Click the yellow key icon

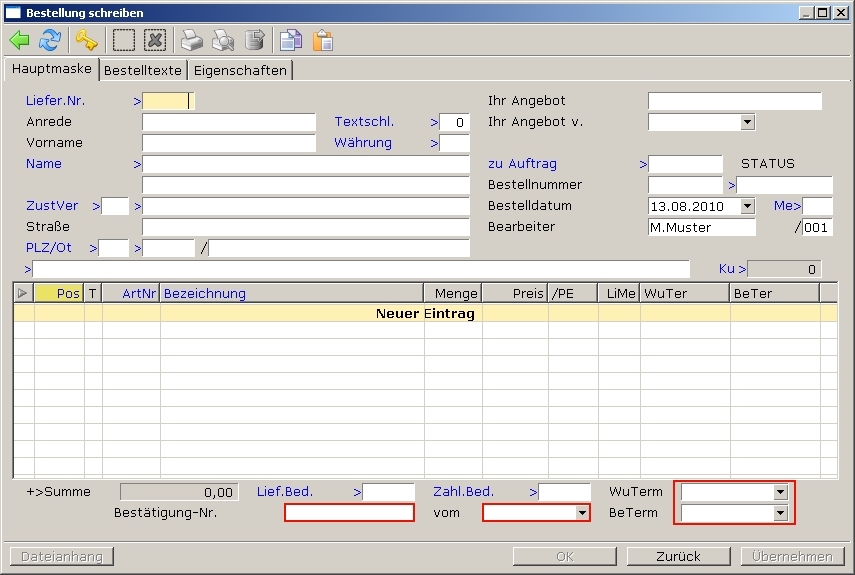(x=87, y=41)
